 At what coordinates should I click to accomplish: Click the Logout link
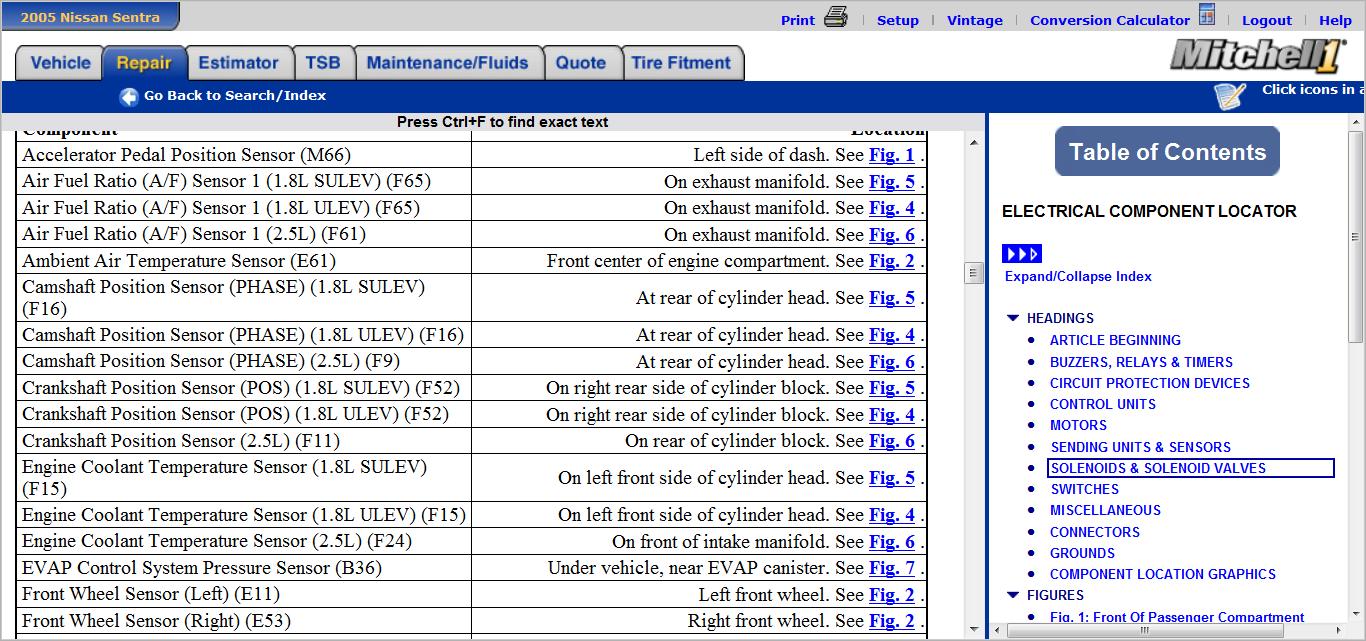[x=1267, y=20]
